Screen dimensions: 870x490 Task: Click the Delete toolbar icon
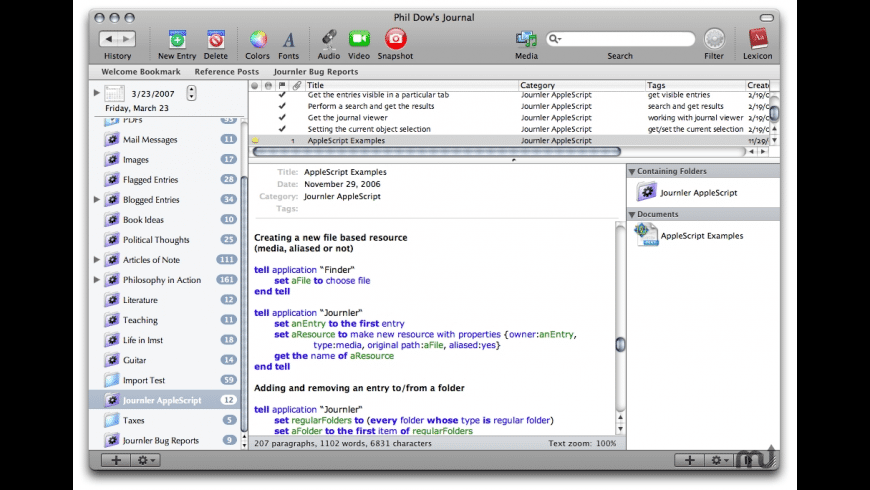[x=216, y=39]
